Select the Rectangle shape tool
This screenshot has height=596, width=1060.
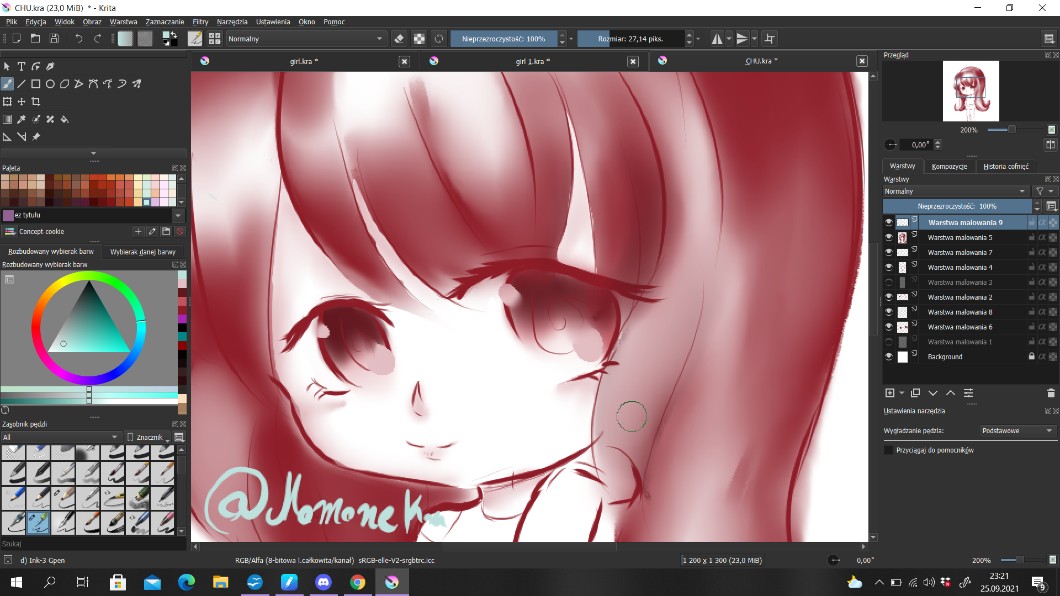(36, 84)
